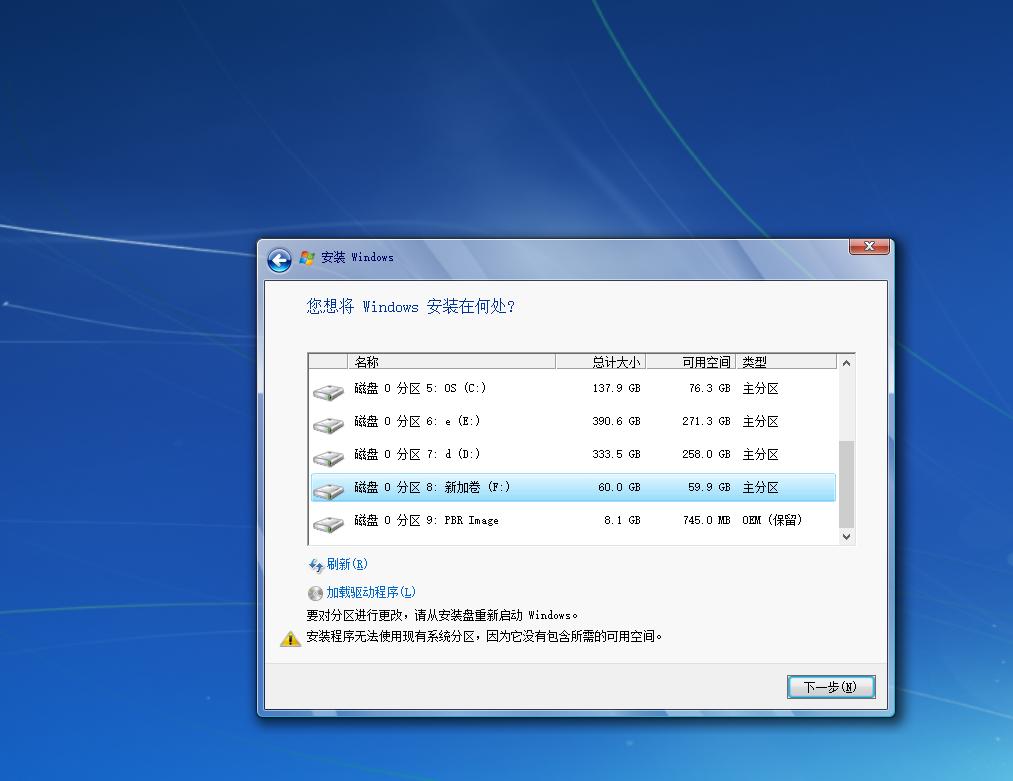Open the 刷新(R) refresh link

coord(347,564)
